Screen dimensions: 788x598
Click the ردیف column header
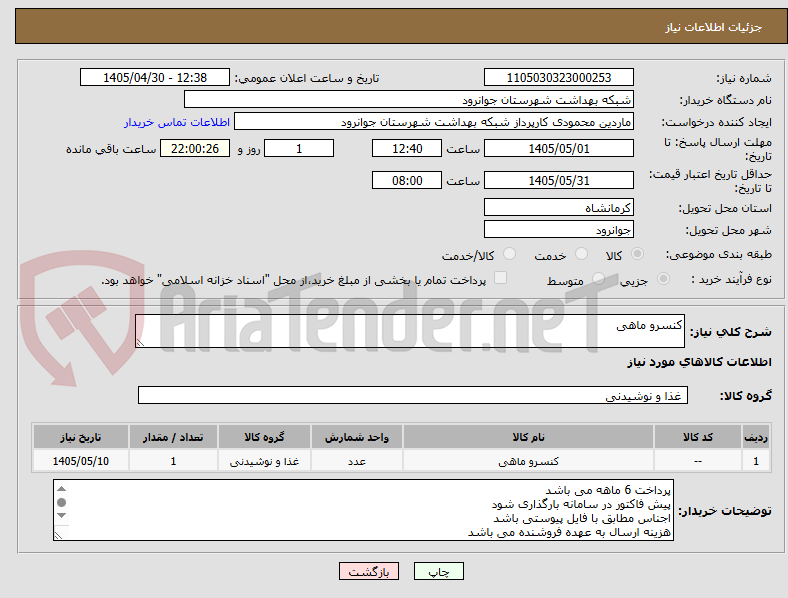756,437
